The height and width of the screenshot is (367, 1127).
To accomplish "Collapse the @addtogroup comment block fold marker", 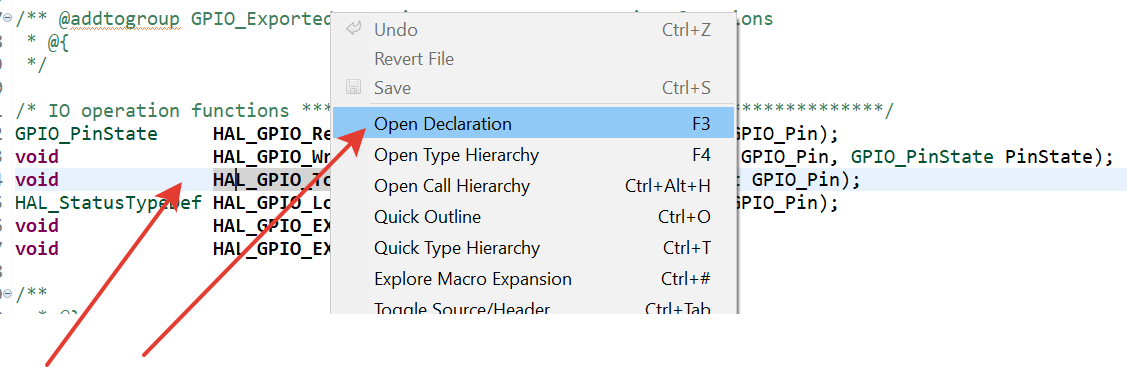I will [x=6, y=19].
